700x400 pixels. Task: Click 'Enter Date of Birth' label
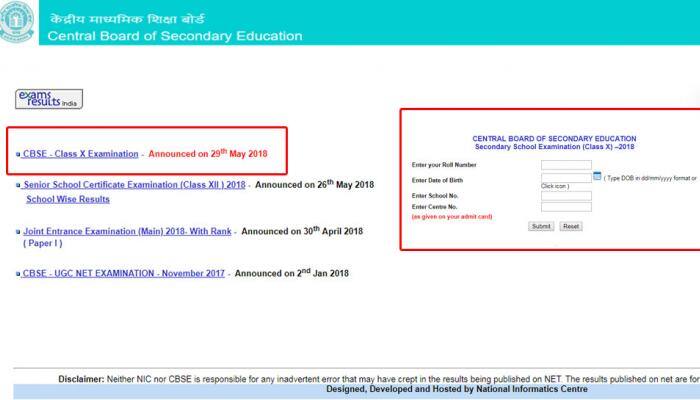coord(437,180)
